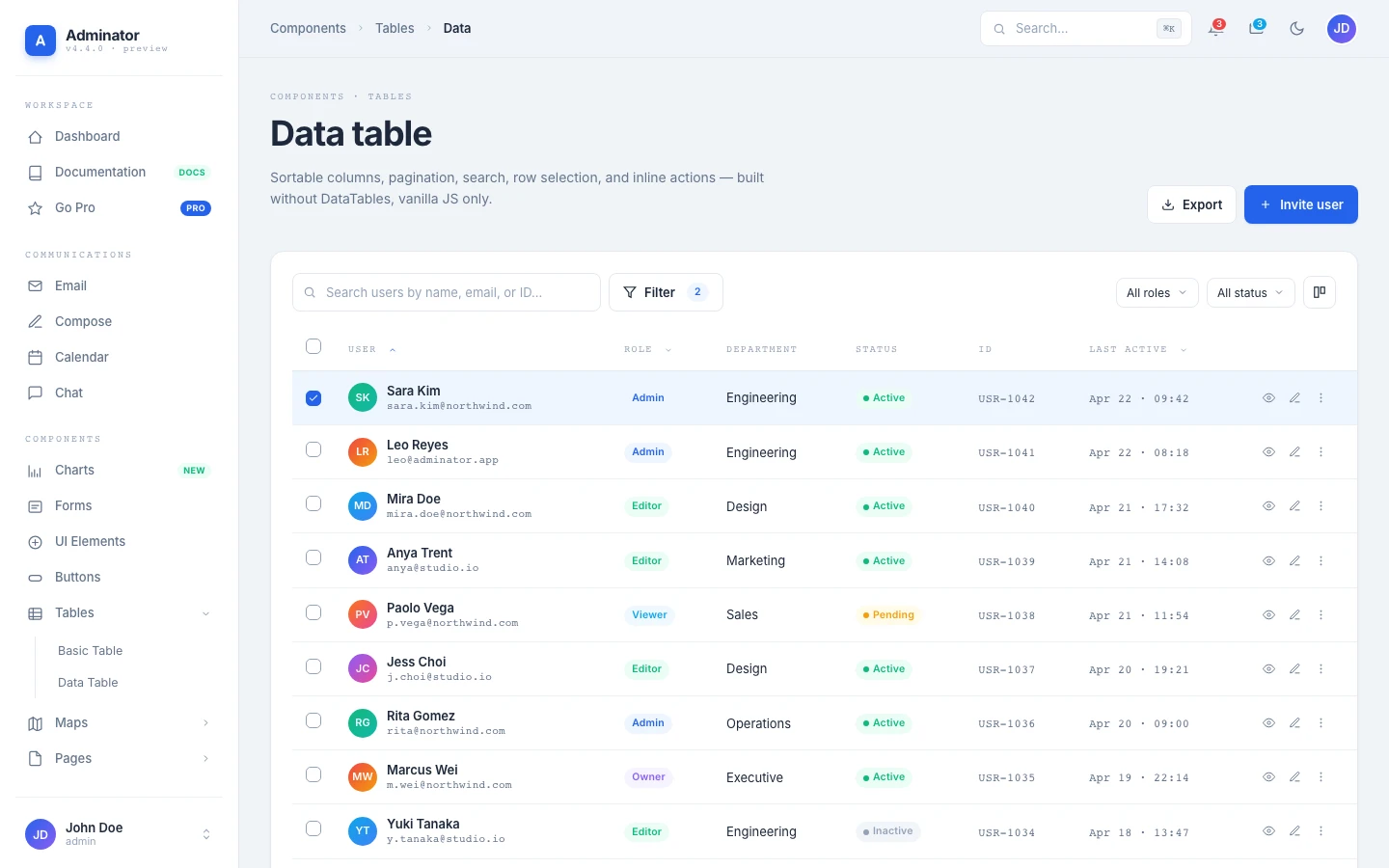Sort the table by Role column
The image size is (1389, 868).
tap(647, 350)
